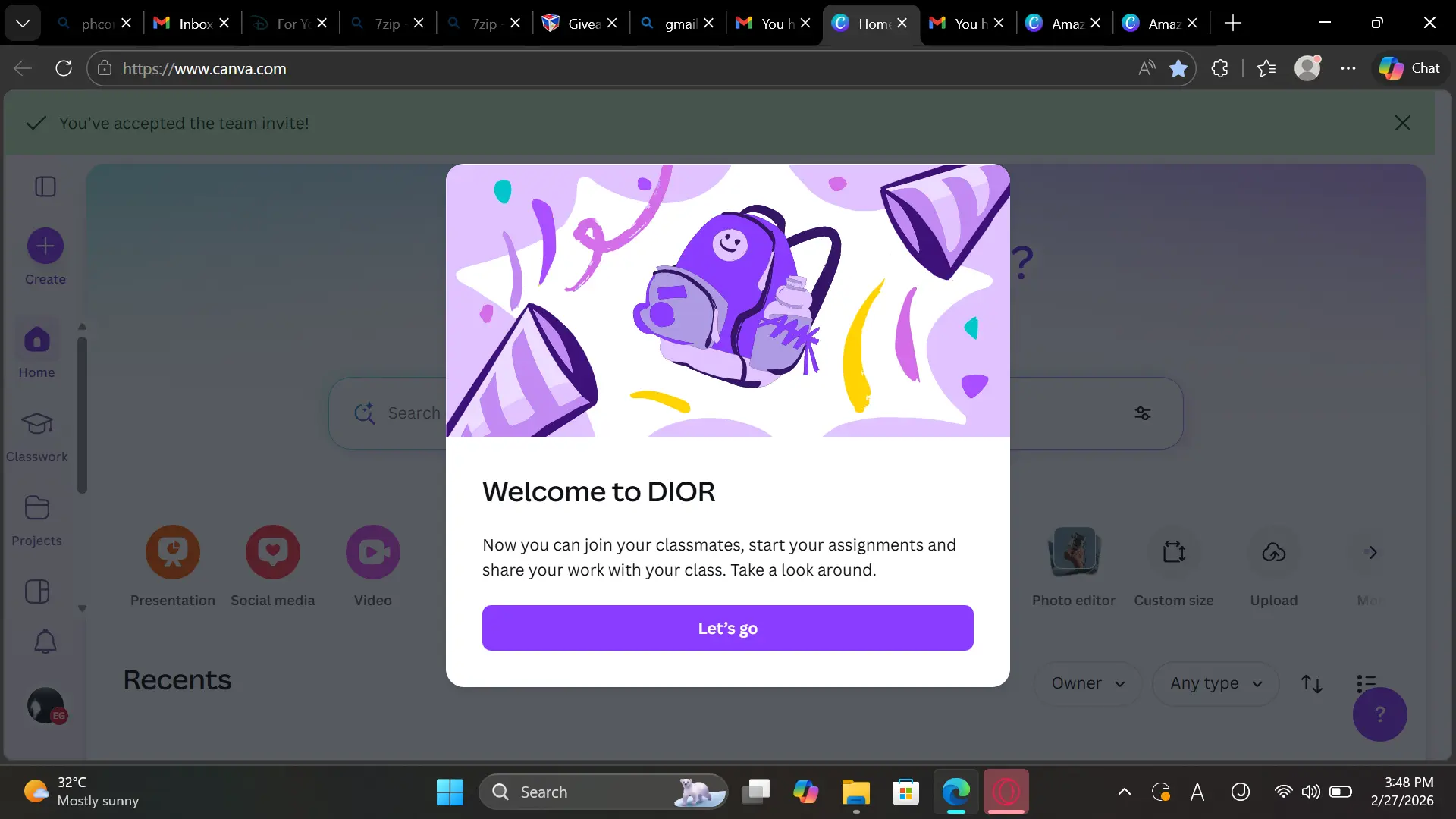Open browser tab list dropdown
1456x819 pixels.
point(23,24)
